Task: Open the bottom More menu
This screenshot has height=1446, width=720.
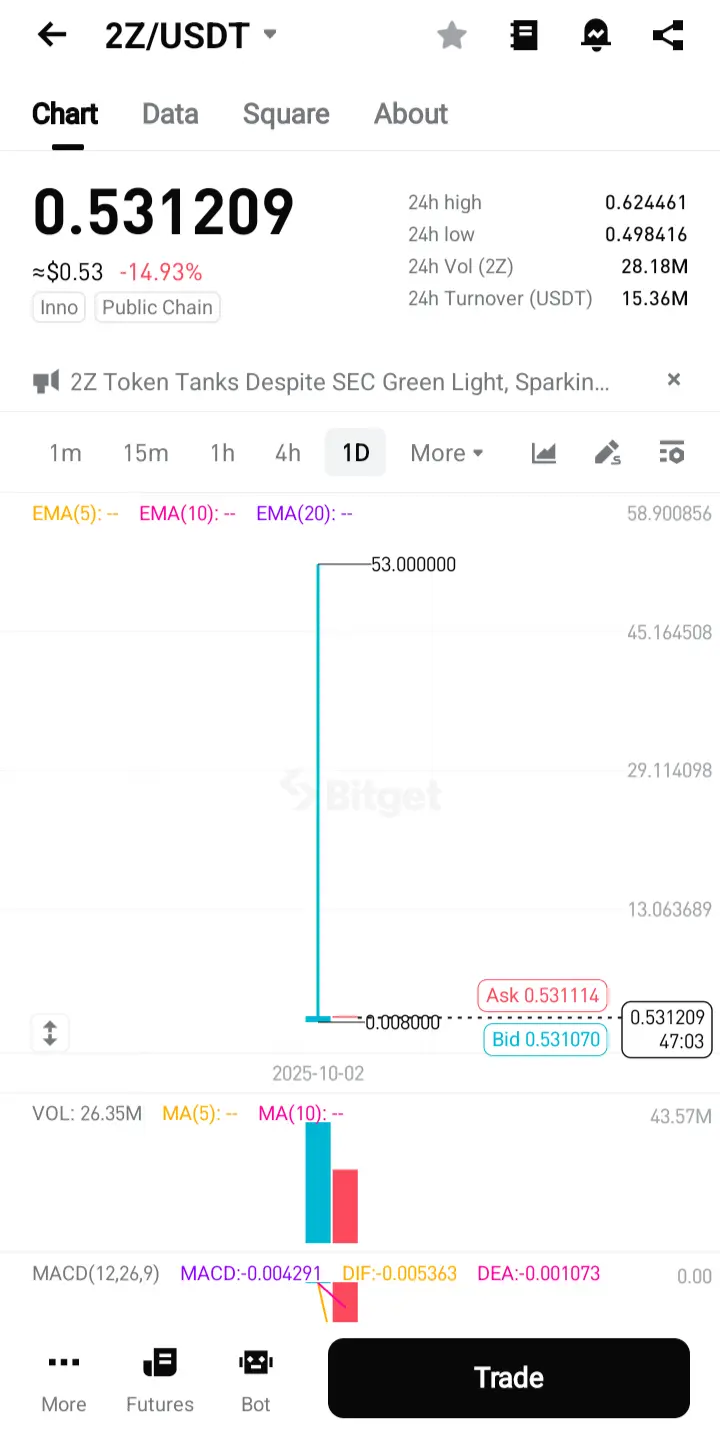Action: point(64,1378)
